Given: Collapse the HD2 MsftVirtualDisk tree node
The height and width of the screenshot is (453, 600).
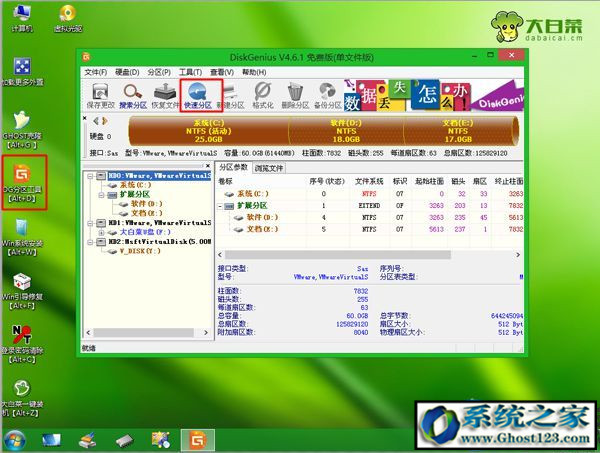Looking at the screenshot, I should click(90, 242).
